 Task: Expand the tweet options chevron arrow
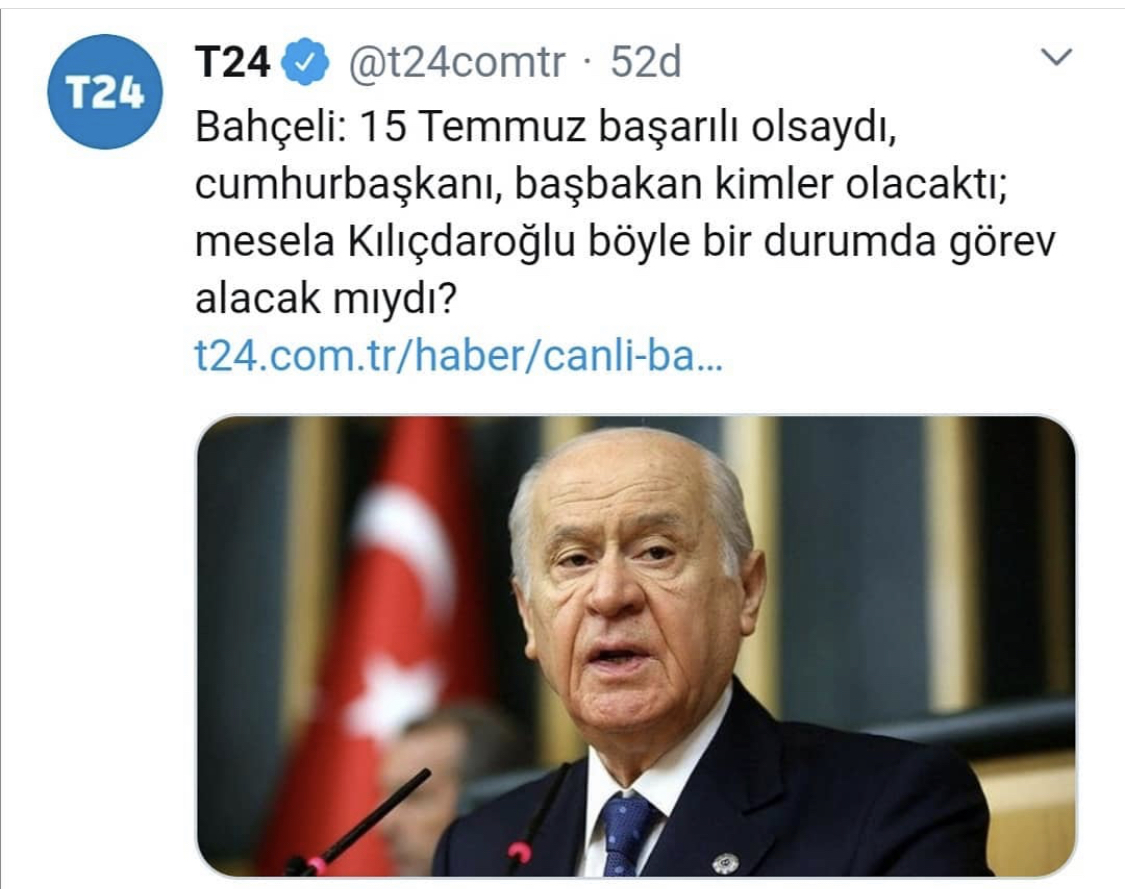pyautogui.click(x=1056, y=57)
